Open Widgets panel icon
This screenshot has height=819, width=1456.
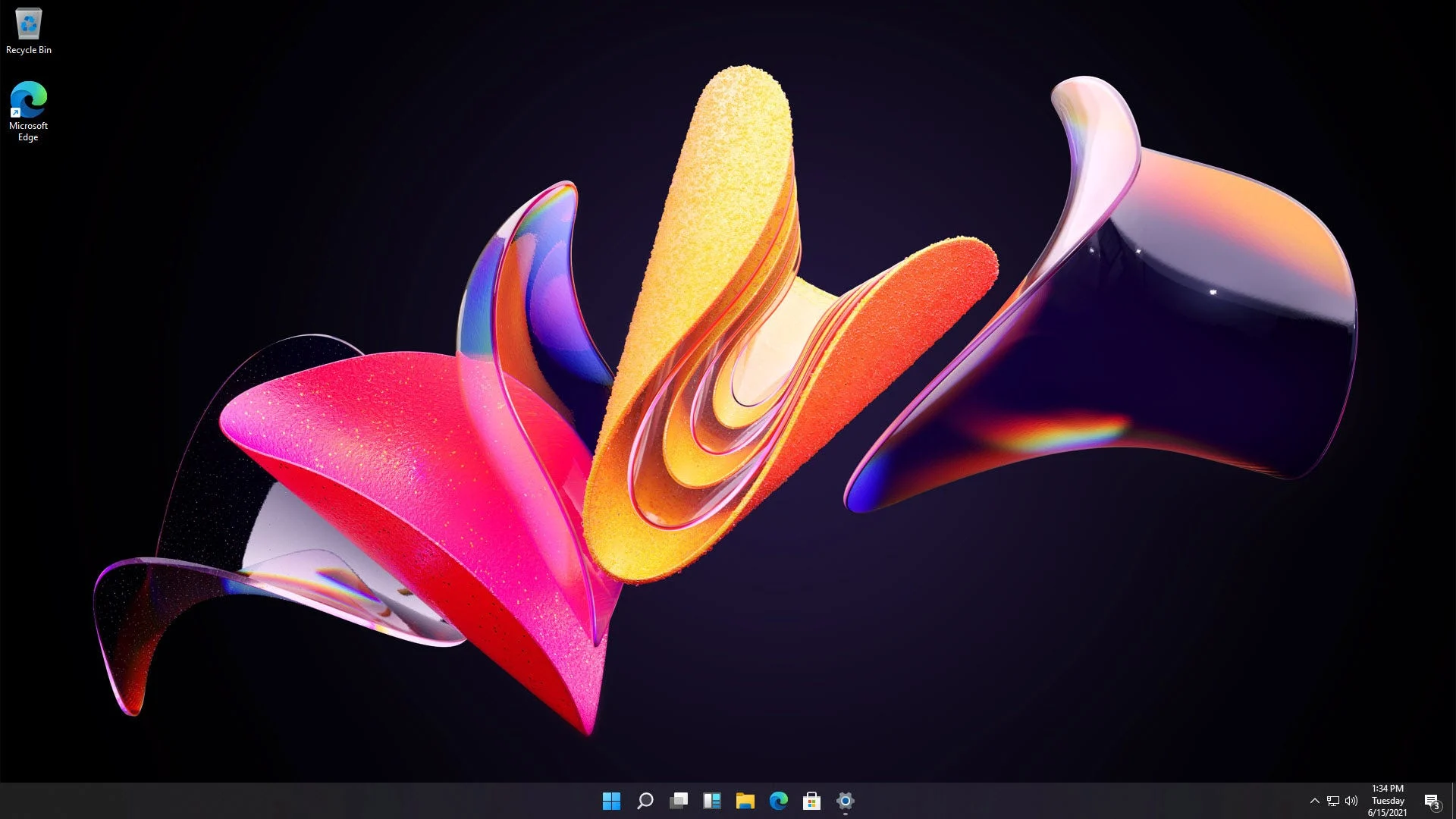pyautogui.click(x=713, y=800)
